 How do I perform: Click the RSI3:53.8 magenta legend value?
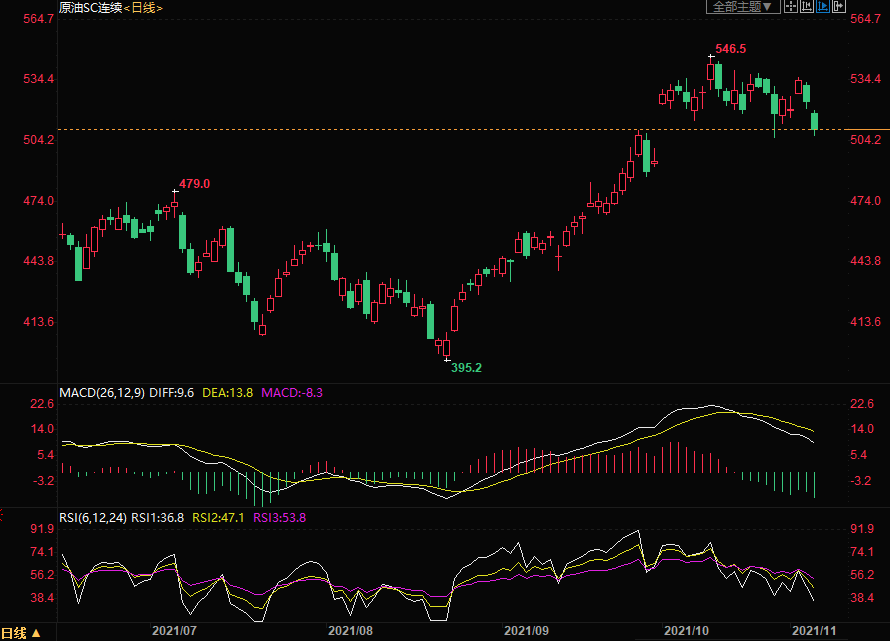tap(279, 518)
